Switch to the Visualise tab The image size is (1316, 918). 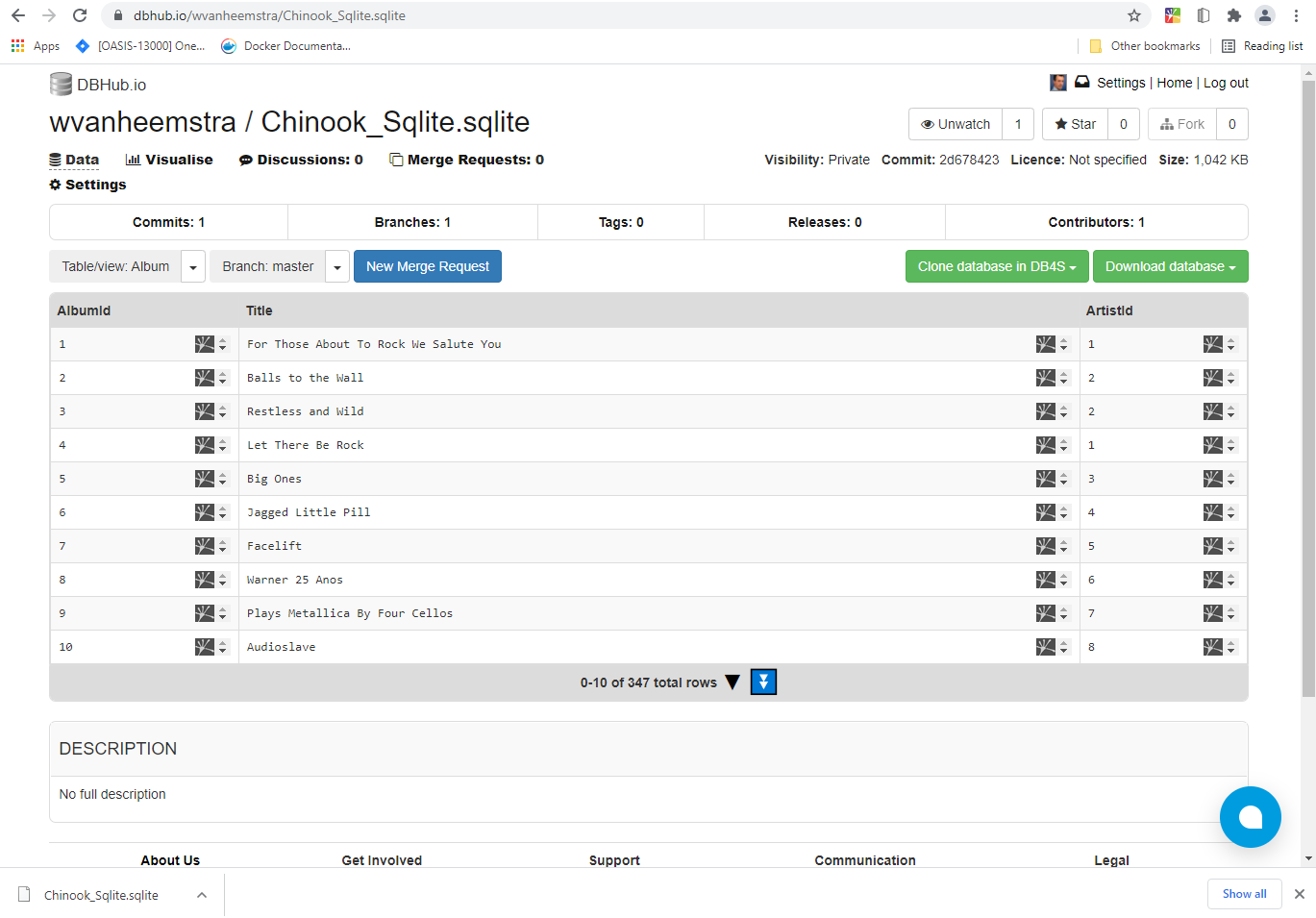pyautogui.click(x=169, y=160)
